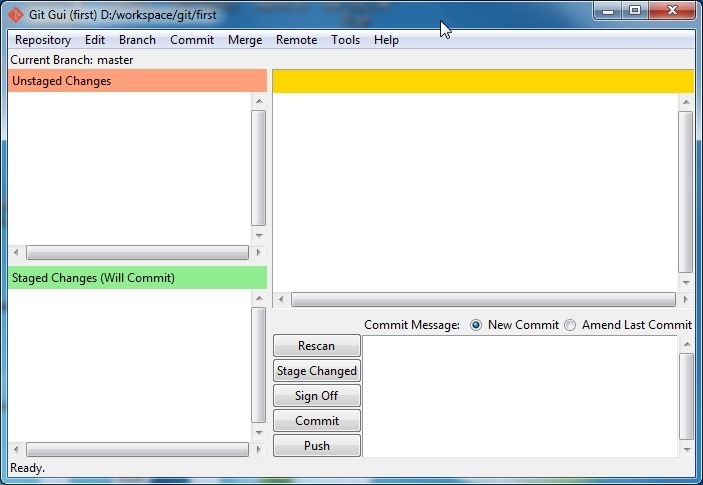The image size is (703, 485).
Task: Click up arrow of diff pane scrollbar
Action: (x=686, y=102)
